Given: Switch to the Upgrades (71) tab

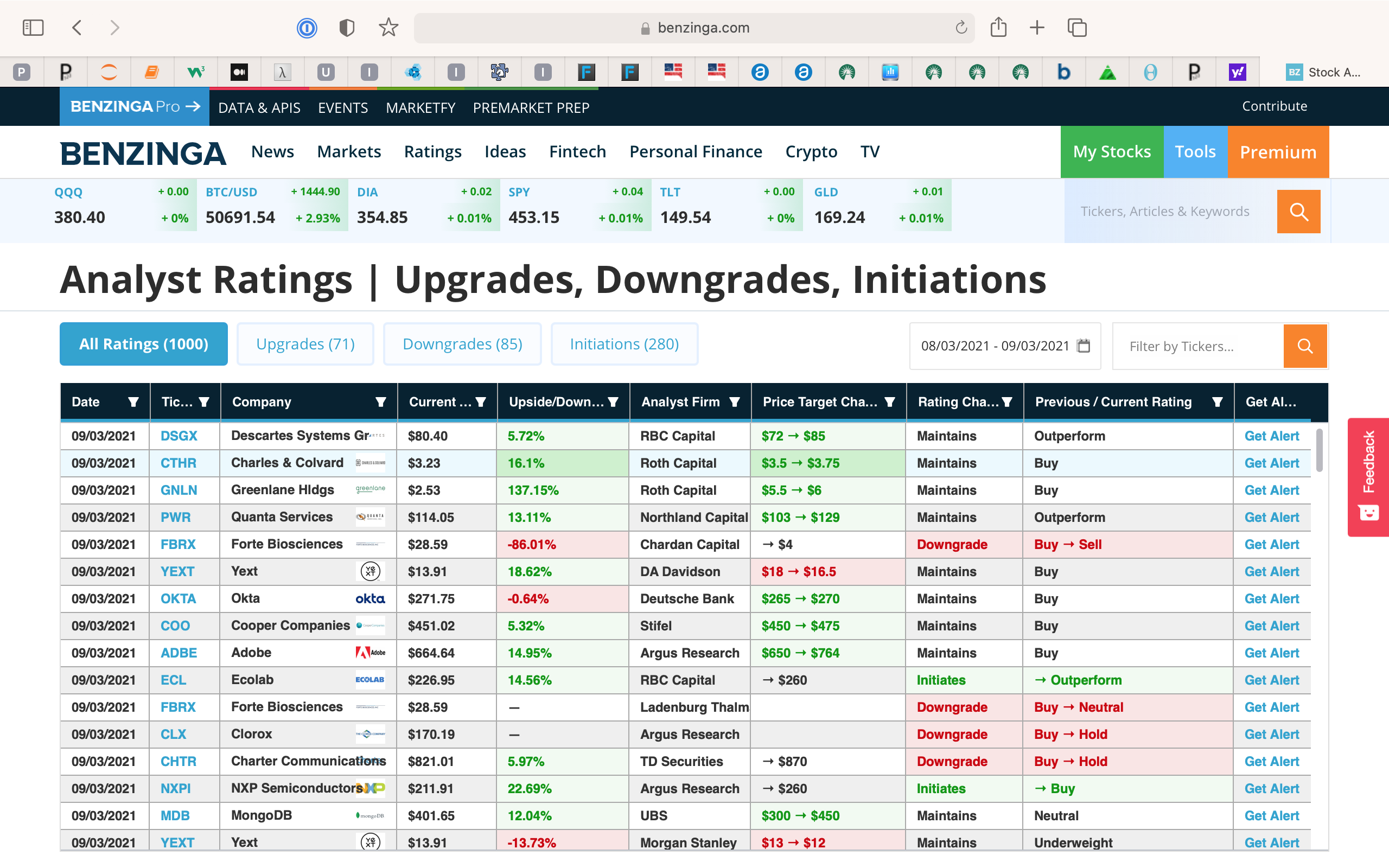Looking at the screenshot, I should [x=305, y=344].
